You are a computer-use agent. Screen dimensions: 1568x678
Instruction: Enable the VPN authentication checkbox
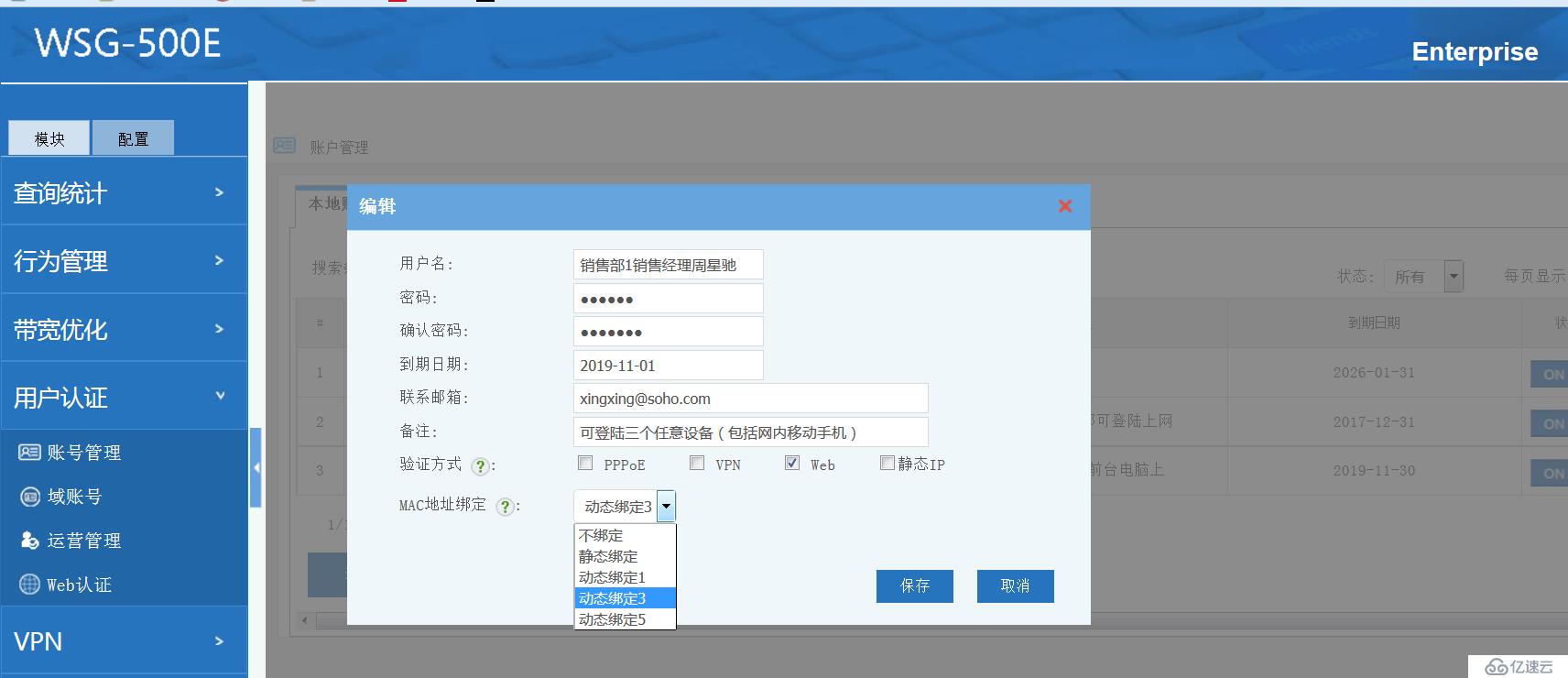point(697,463)
